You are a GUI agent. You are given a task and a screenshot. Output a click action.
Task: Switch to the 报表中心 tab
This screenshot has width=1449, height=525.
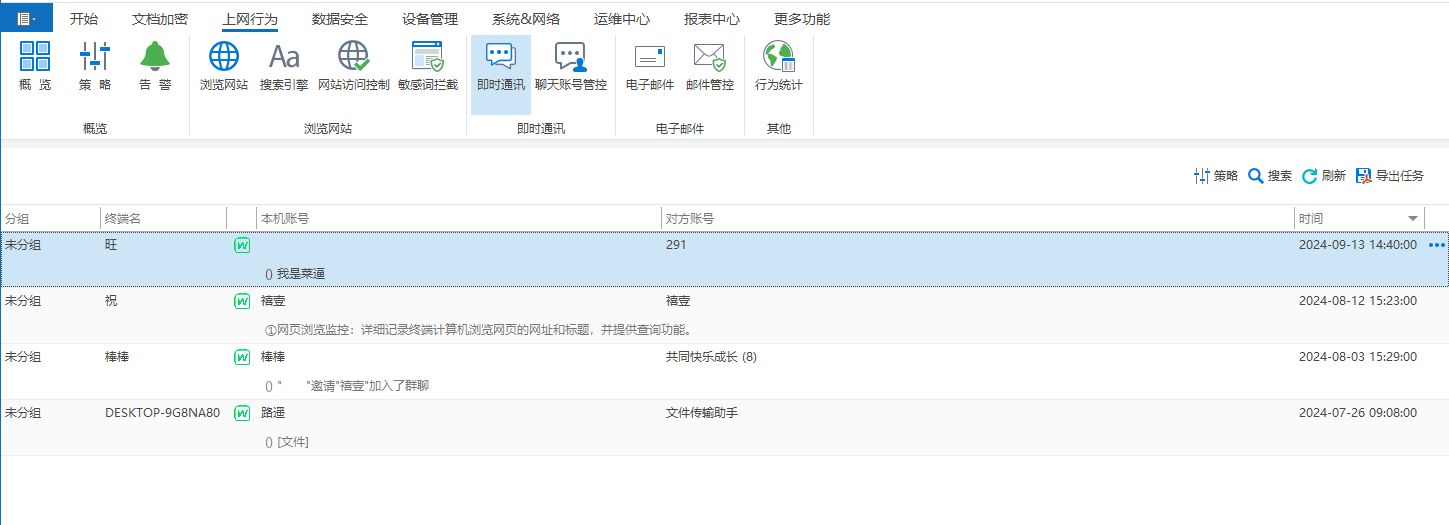click(711, 19)
